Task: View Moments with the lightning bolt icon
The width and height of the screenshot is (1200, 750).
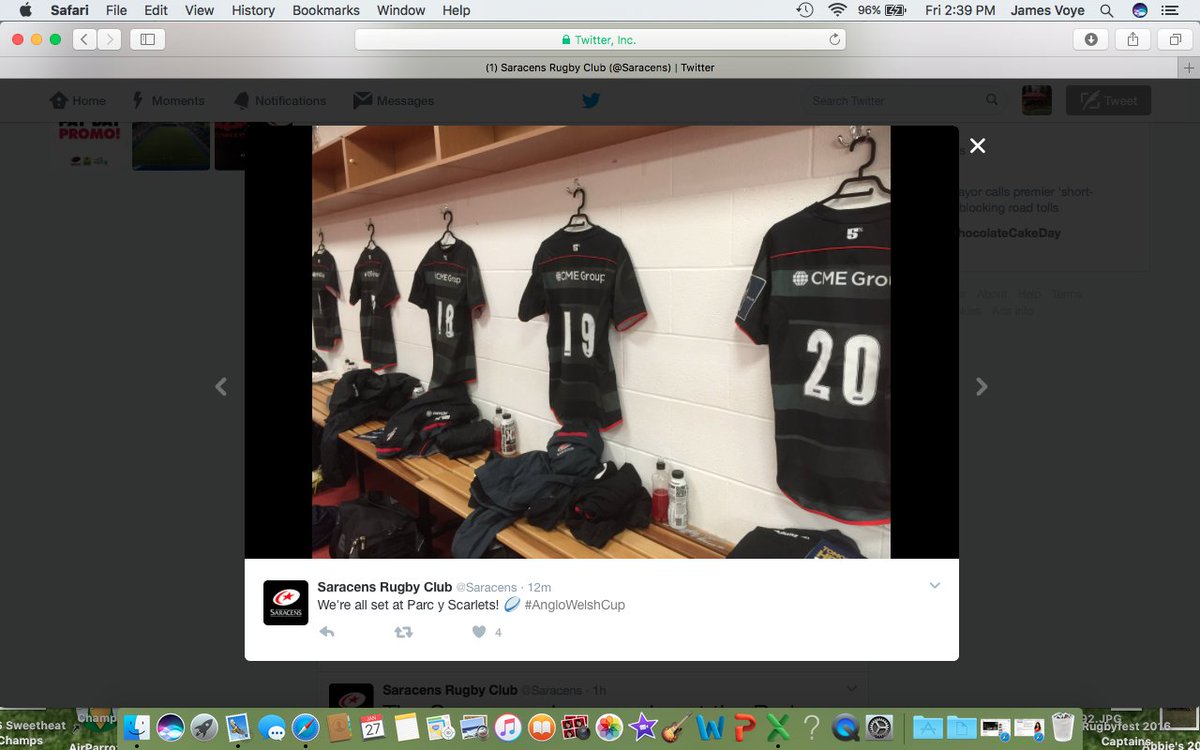Action: (168, 100)
